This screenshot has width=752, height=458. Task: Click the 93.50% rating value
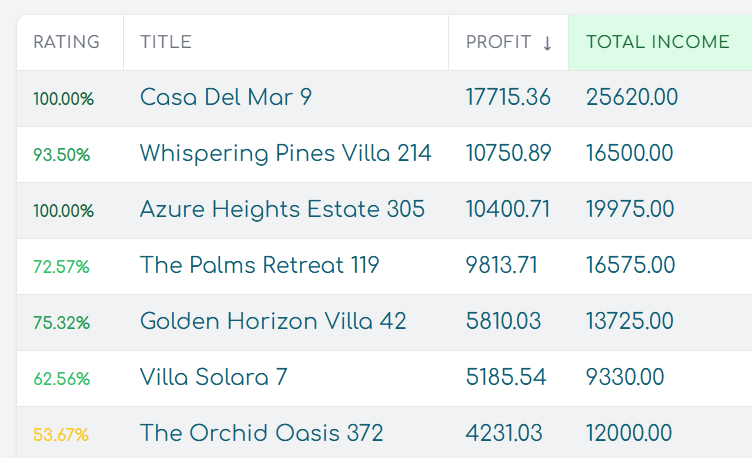(x=62, y=155)
